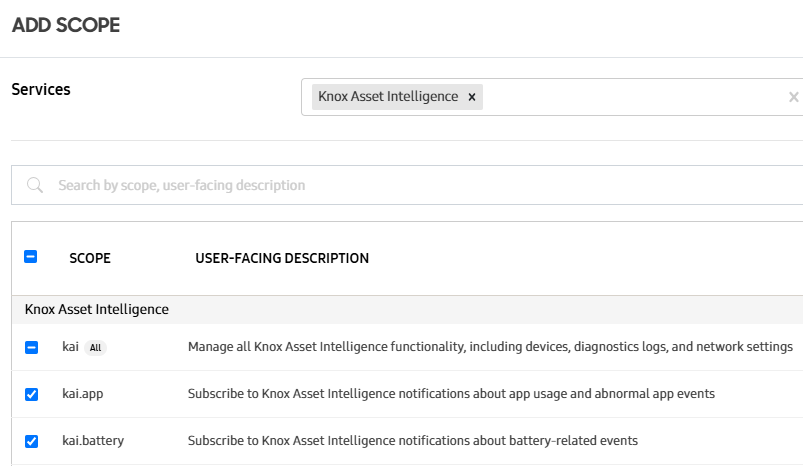Open the Services selection dropdown
Viewport: 803px width, 466px height.
click(630, 97)
